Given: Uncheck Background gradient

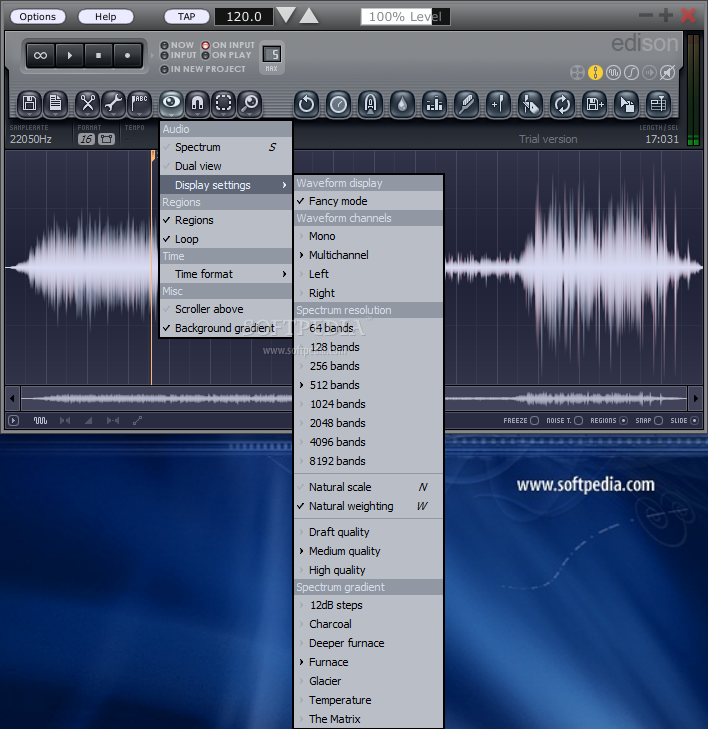Looking at the screenshot, I should (226, 328).
